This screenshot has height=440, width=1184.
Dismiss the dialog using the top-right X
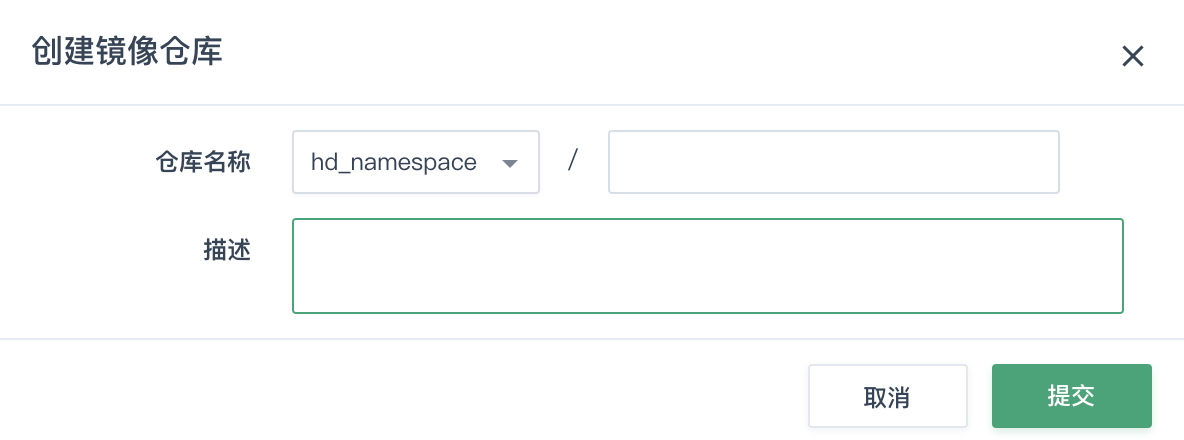(1132, 56)
